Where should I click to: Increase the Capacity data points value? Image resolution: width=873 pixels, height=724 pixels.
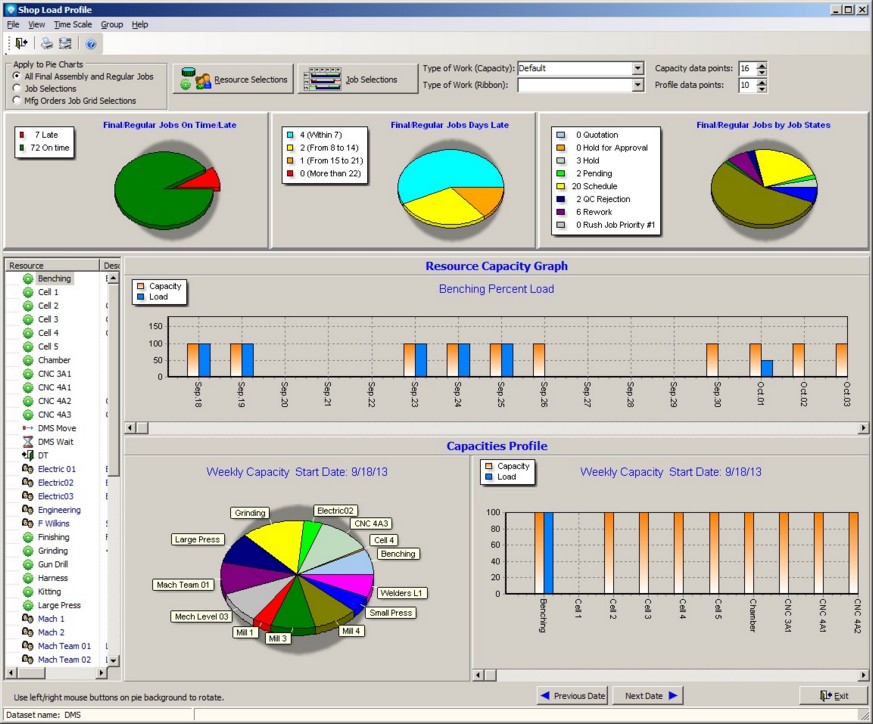[x=762, y=65]
